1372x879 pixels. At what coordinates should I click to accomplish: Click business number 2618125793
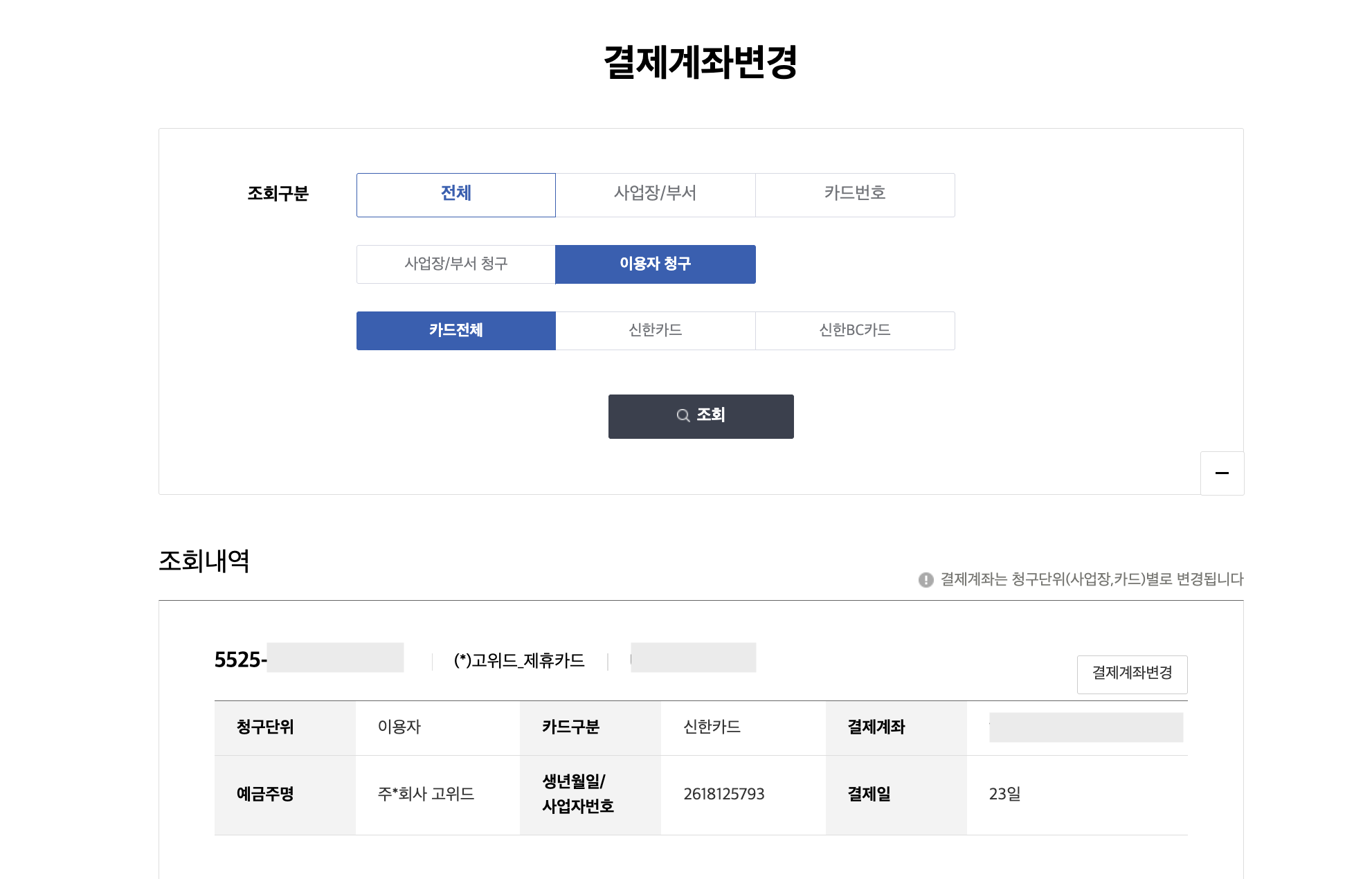pyautogui.click(x=723, y=794)
